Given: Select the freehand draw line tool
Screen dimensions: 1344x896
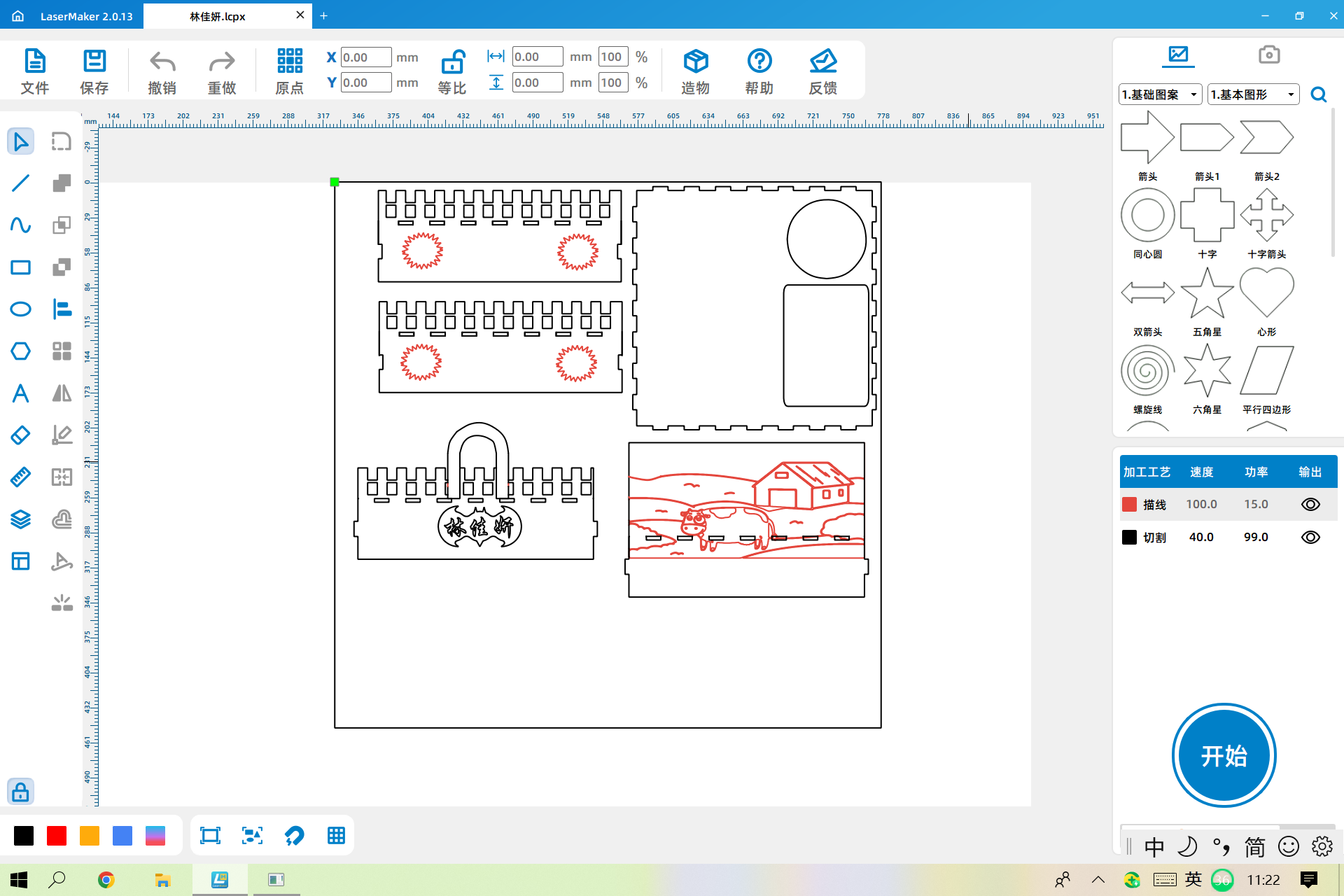Looking at the screenshot, I should (x=20, y=225).
